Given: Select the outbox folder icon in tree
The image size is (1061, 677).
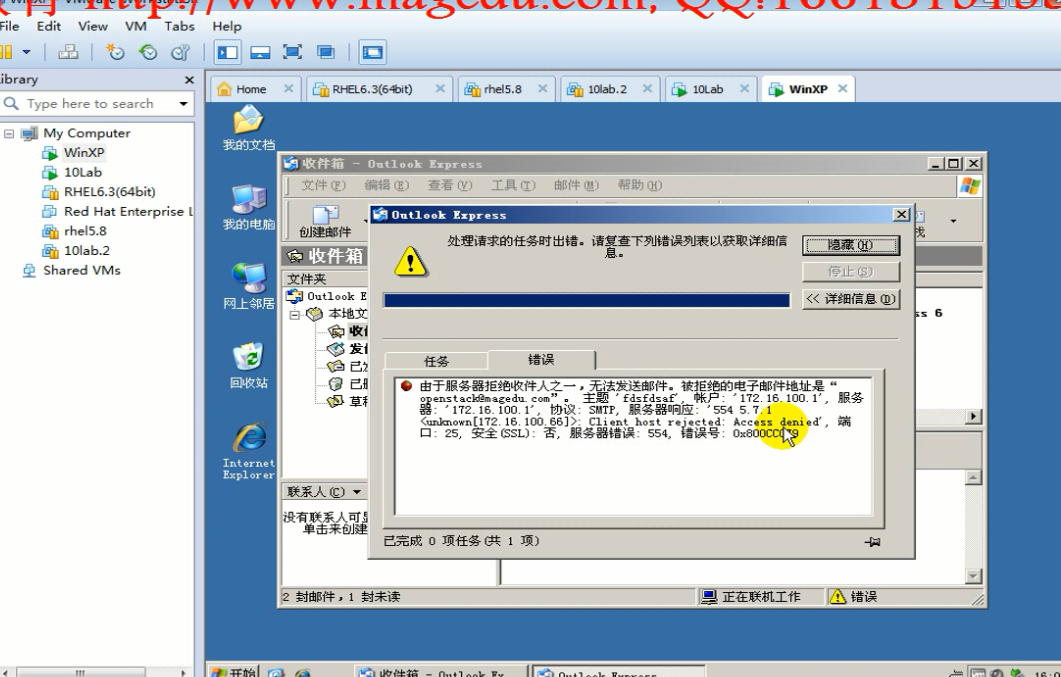Looking at the screenshot, I should point(336,349).
